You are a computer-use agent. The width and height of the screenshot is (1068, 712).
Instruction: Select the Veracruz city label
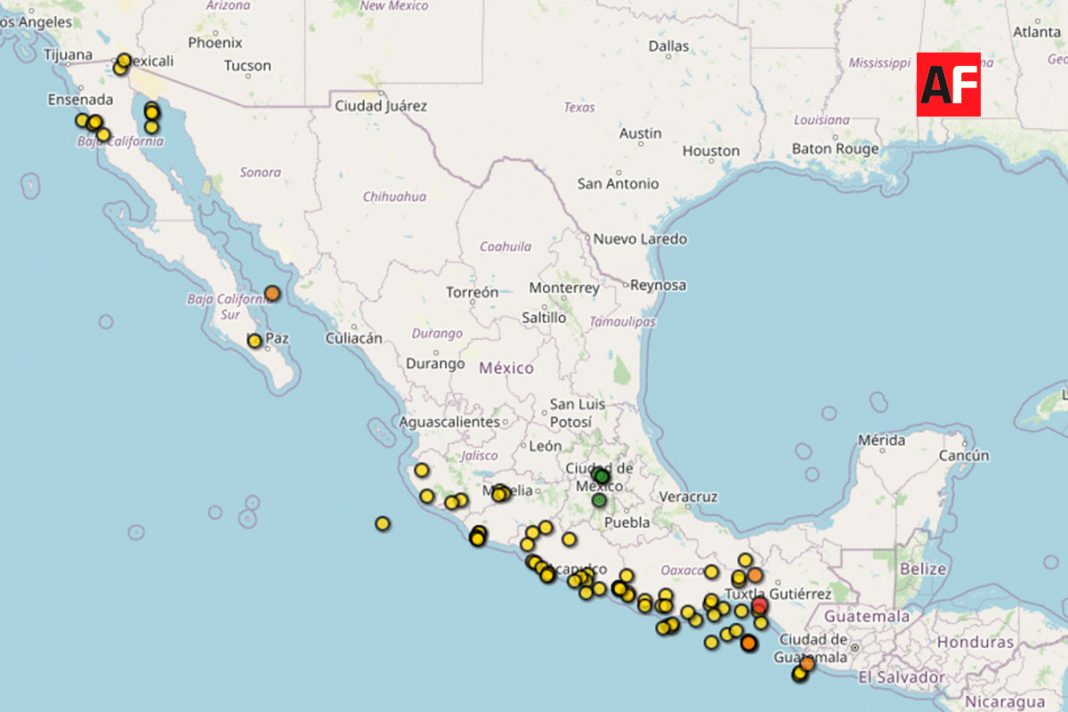688,496
